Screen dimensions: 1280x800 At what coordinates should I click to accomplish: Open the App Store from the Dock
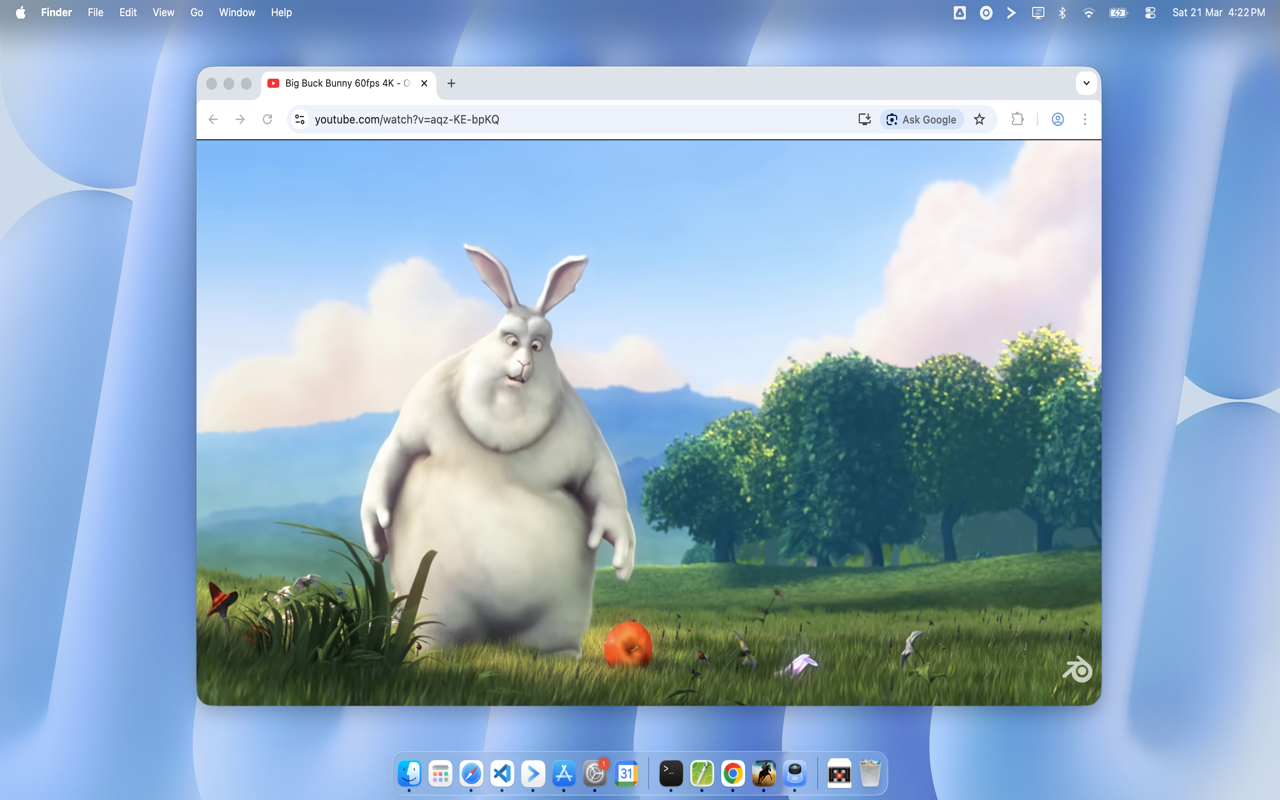(x=564, y=773)
